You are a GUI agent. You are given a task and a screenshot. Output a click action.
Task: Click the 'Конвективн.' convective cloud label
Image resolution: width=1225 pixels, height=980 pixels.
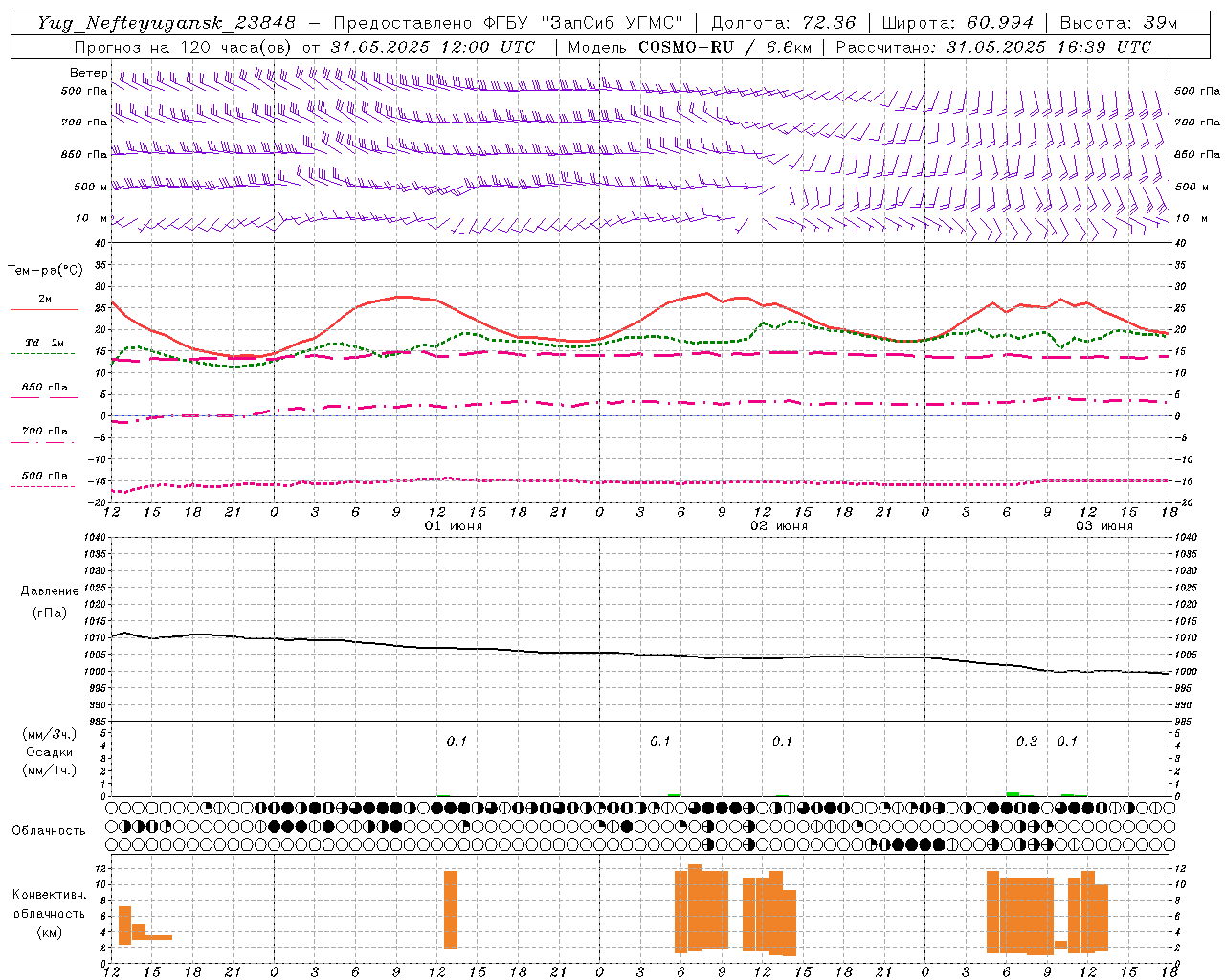pos(50,895)
